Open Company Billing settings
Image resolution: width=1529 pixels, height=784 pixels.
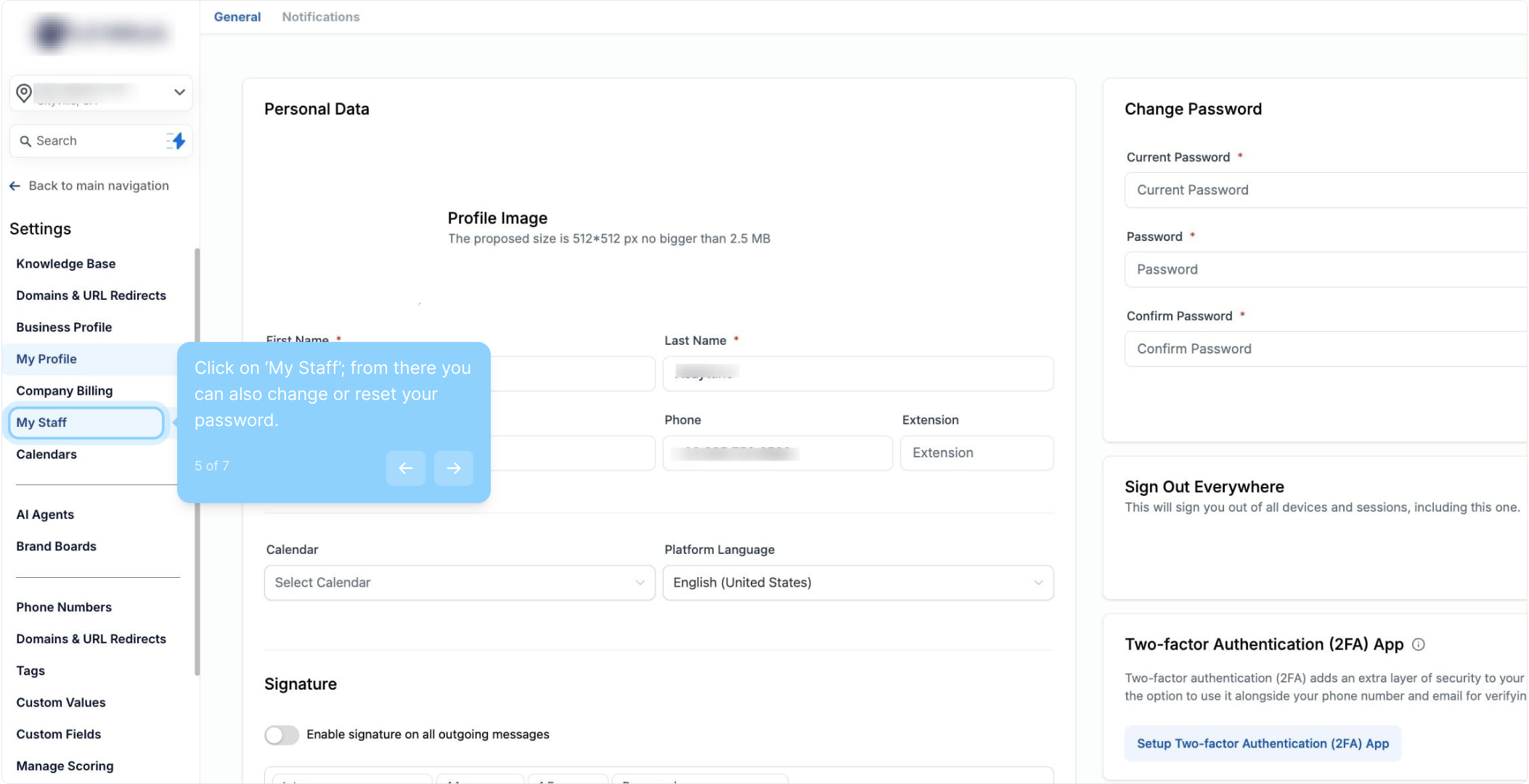64,391
